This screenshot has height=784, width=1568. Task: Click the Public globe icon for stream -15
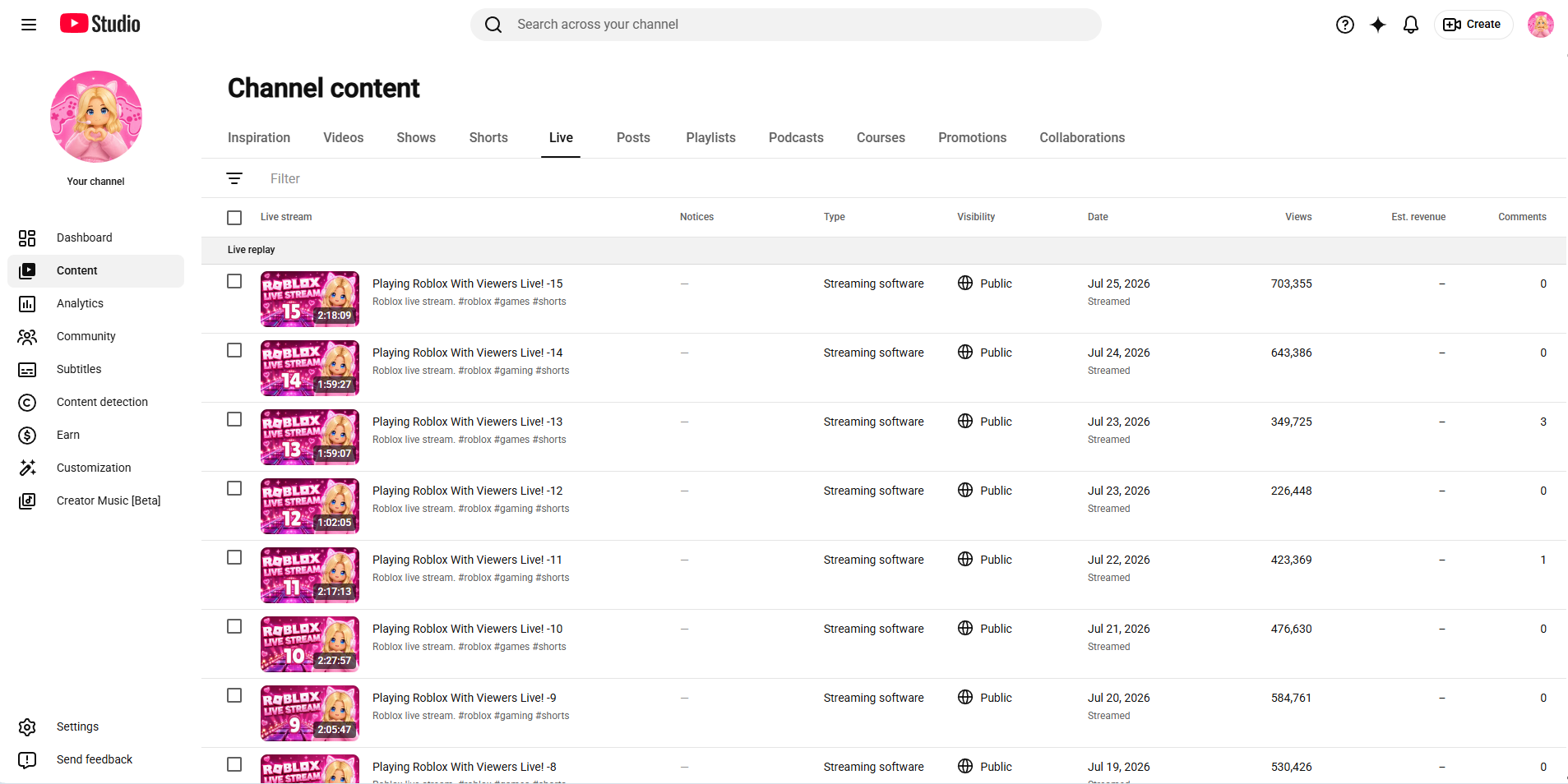point(965,283)
